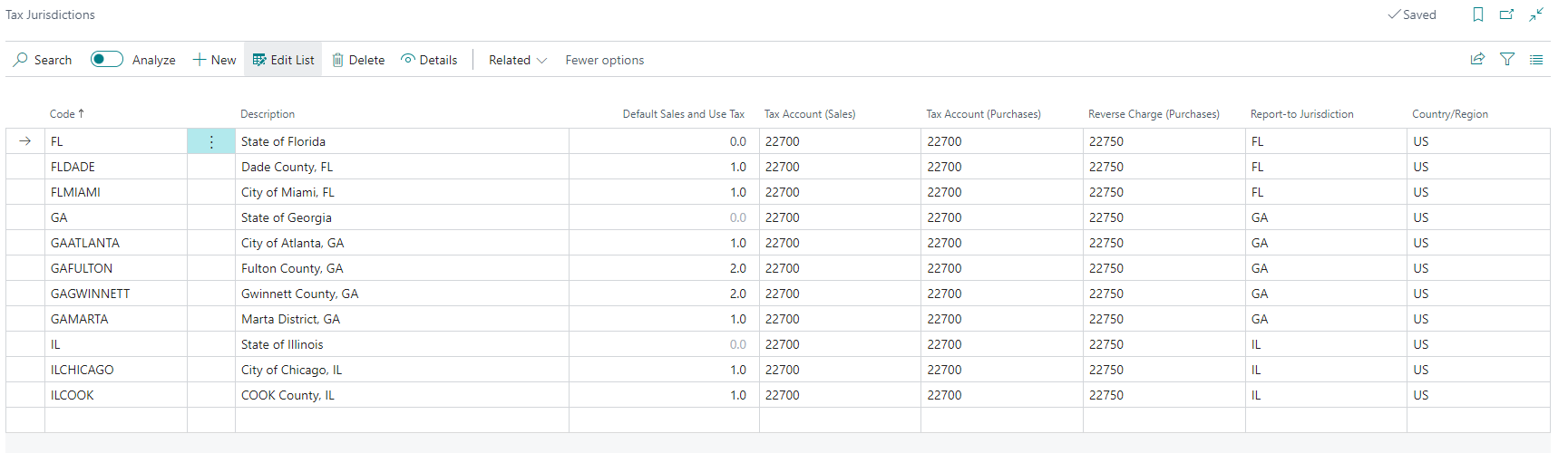Open page in new window icon

coord(1507,14)
